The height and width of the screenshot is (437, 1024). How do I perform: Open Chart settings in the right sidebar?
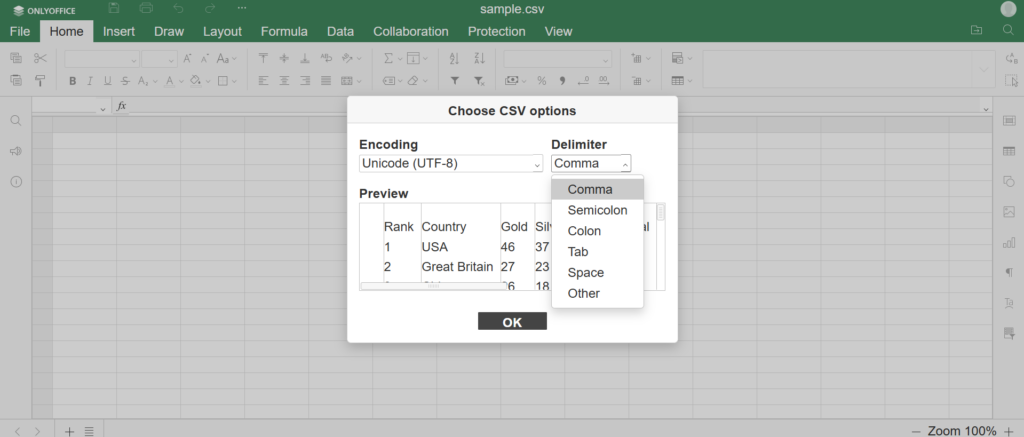[x=1008, y=242]
